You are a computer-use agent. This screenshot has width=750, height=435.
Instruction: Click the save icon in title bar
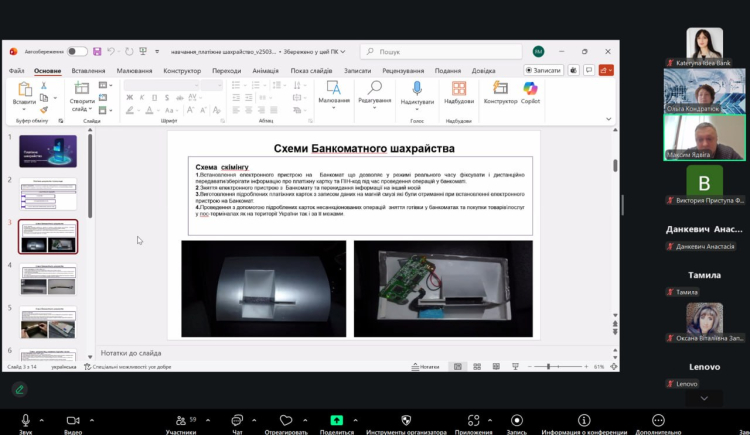(x=97, y=51)
